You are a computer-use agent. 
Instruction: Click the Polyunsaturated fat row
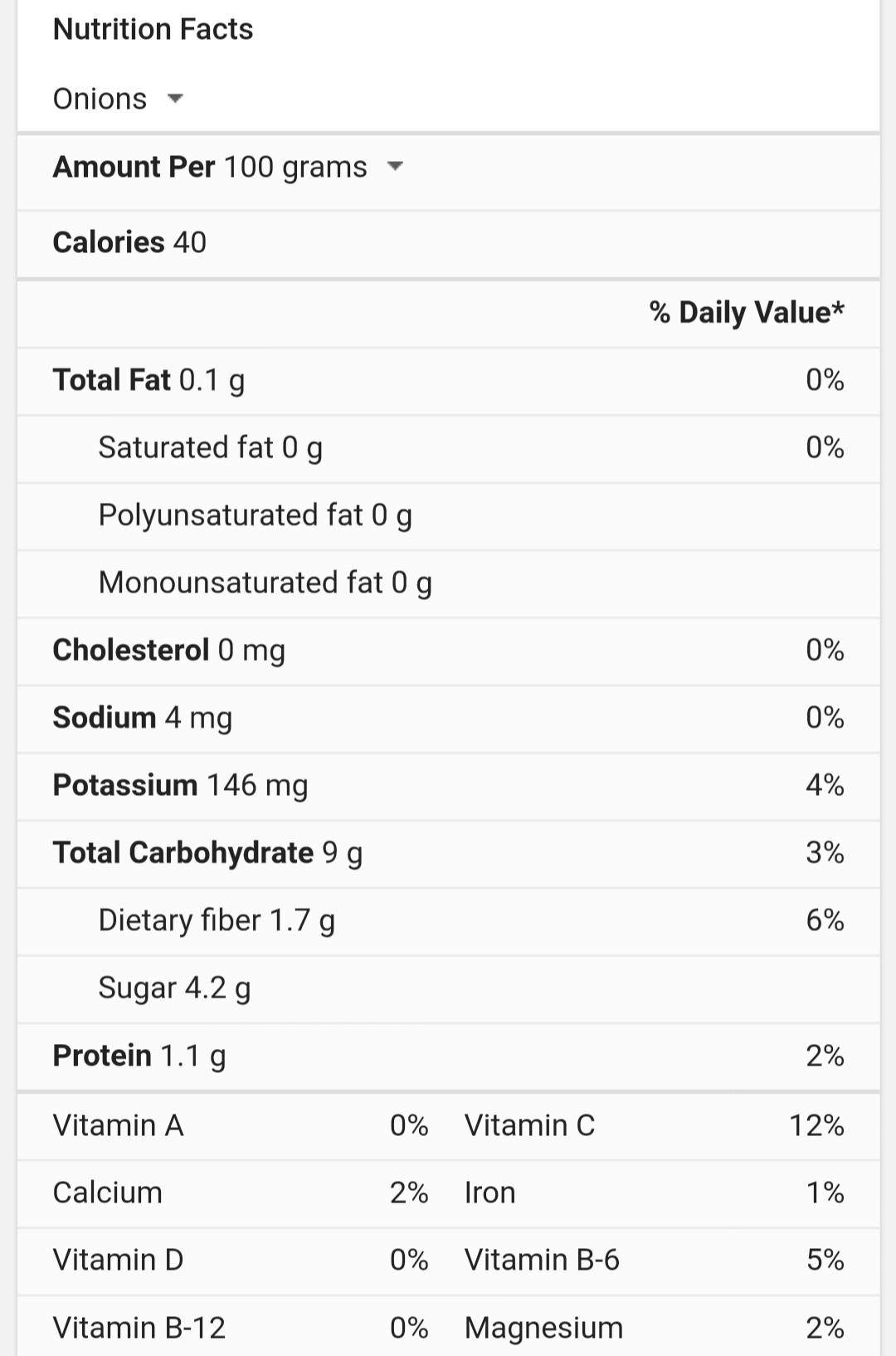click(448, 516)
